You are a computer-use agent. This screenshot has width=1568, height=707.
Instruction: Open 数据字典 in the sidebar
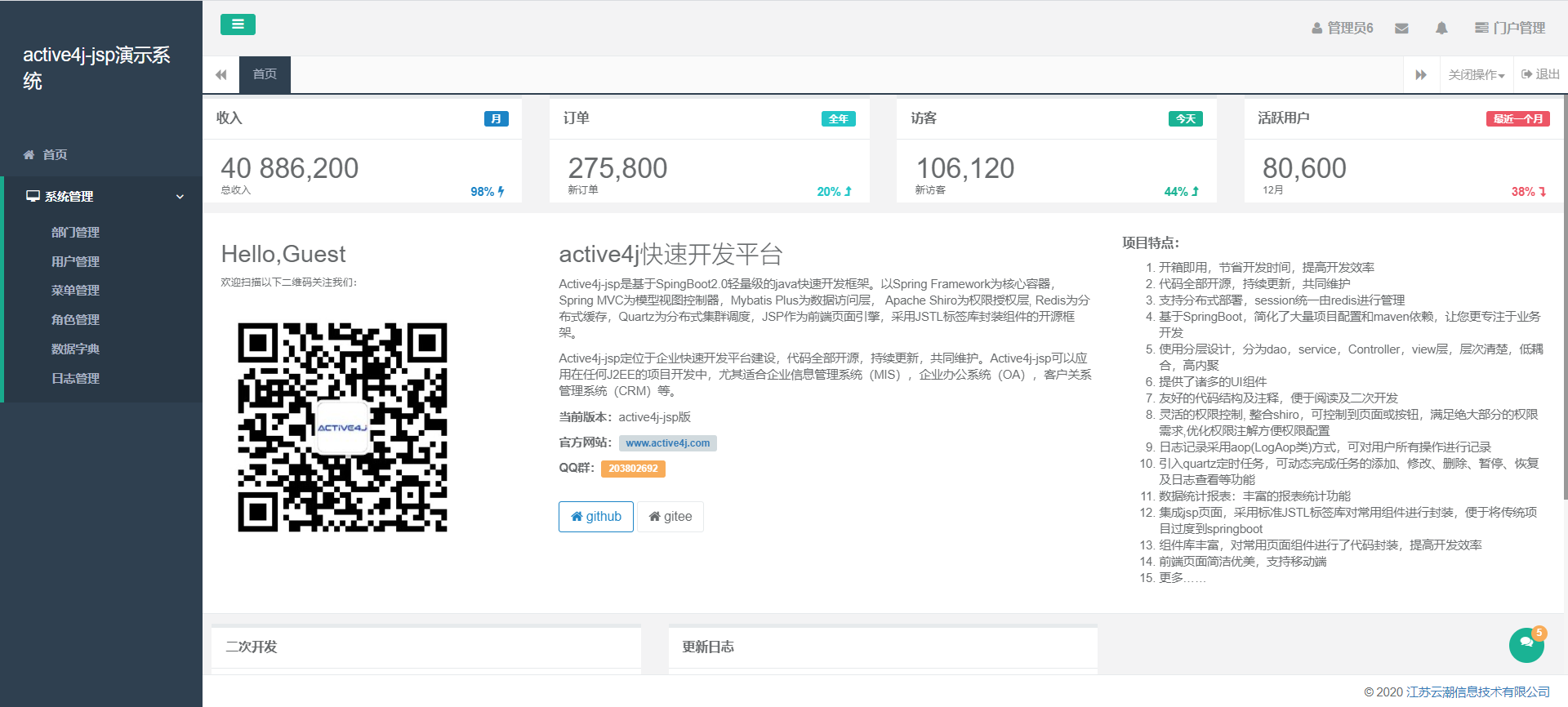click(75, 349)
